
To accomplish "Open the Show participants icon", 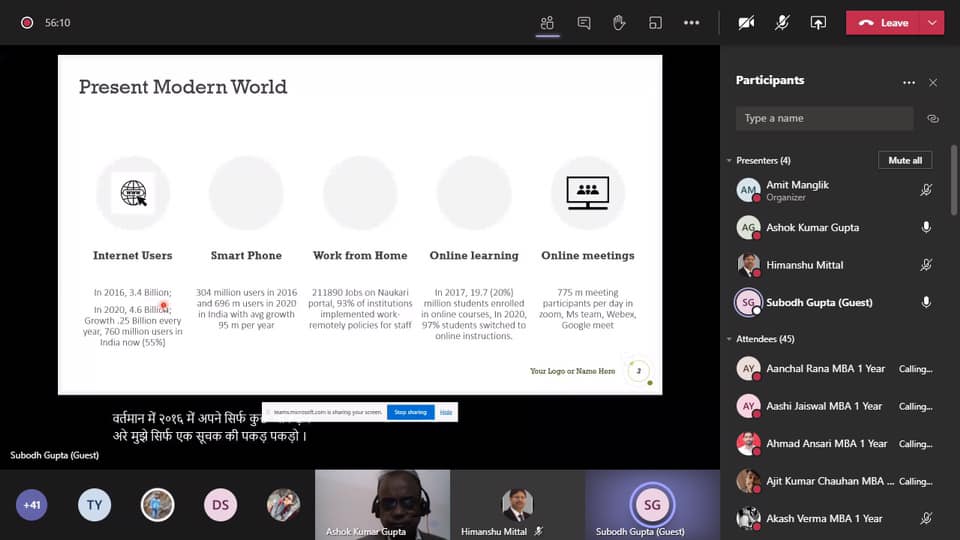I will coord(547,23).
